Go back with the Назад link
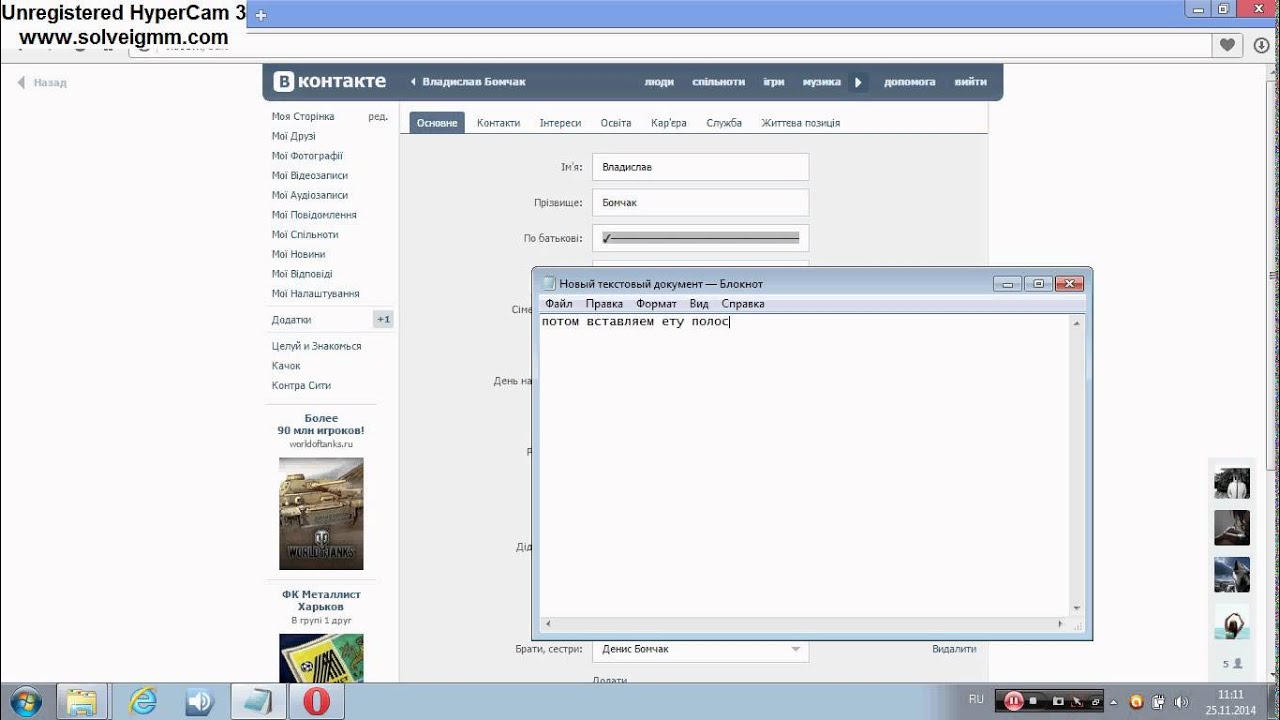Screen dimensions: 1280x720 [x=42, y=82]
